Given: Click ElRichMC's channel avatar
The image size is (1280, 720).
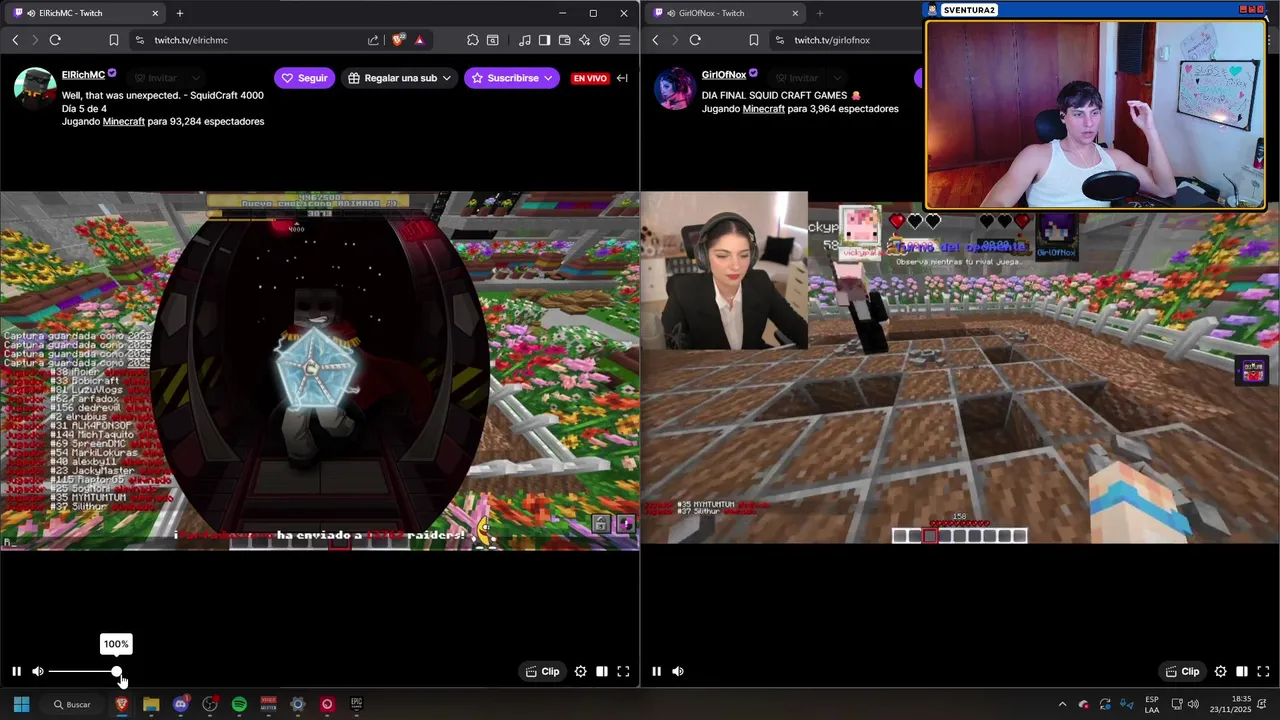Looking at the screenshot, I should coord(35,88).
